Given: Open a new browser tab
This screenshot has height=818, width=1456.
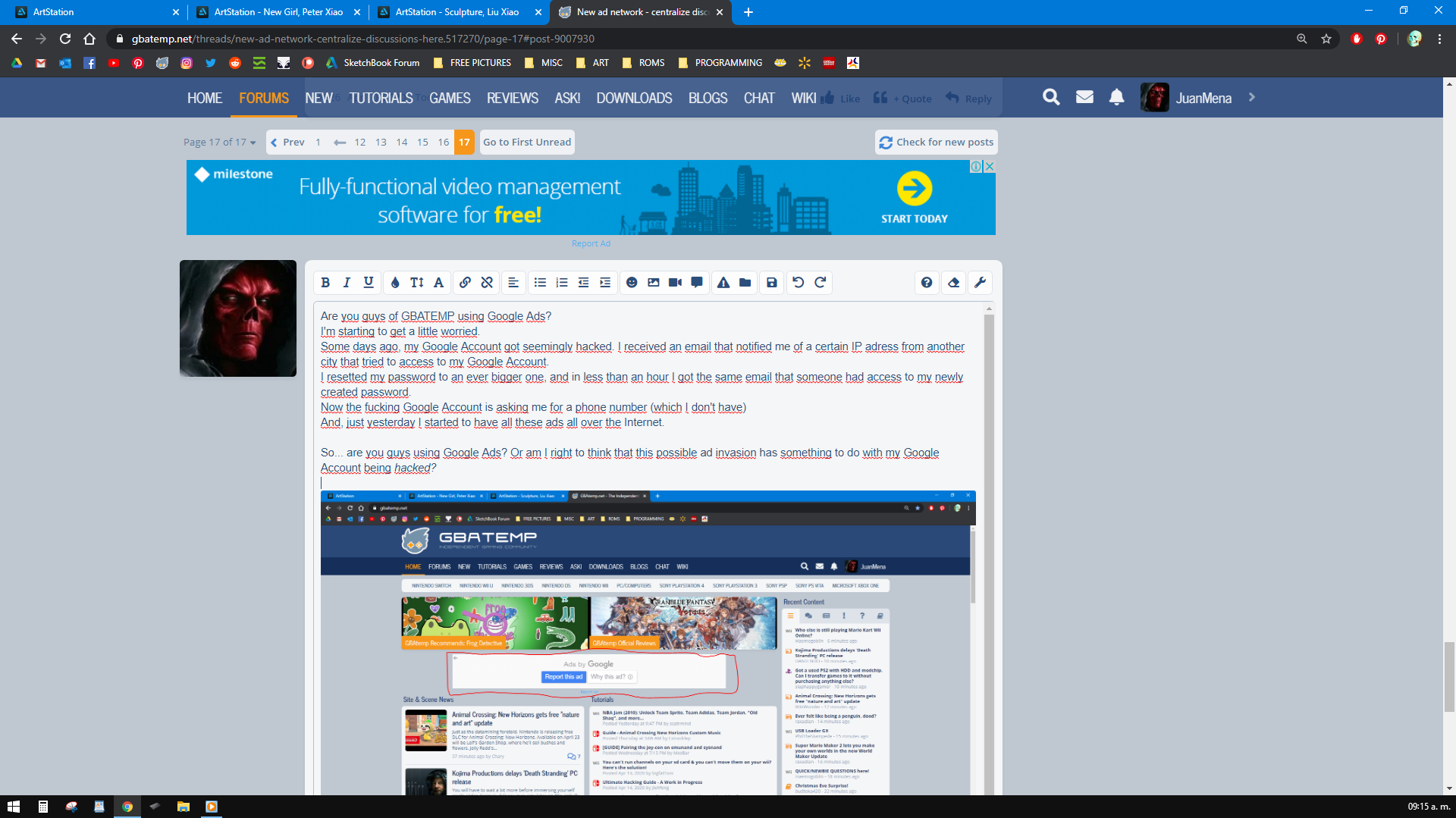Looking at the screenshot, I should [748, 12].
